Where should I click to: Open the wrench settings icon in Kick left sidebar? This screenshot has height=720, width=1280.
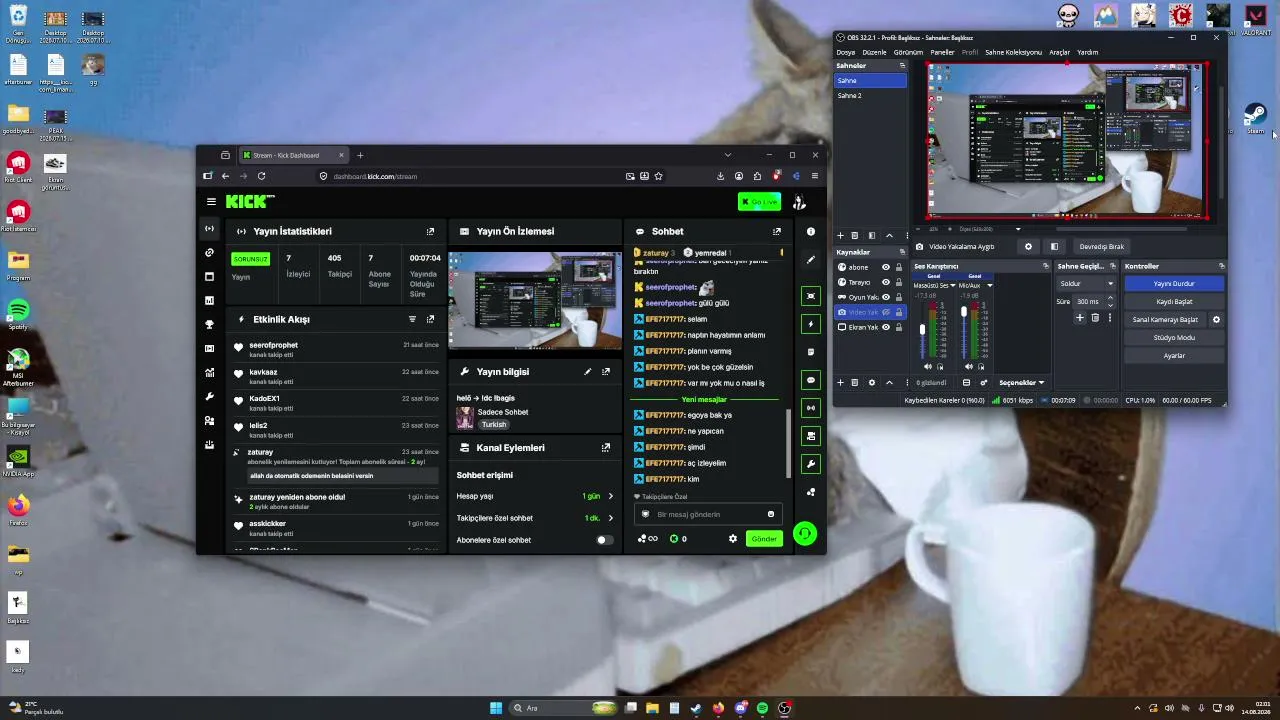click(209, 396)
